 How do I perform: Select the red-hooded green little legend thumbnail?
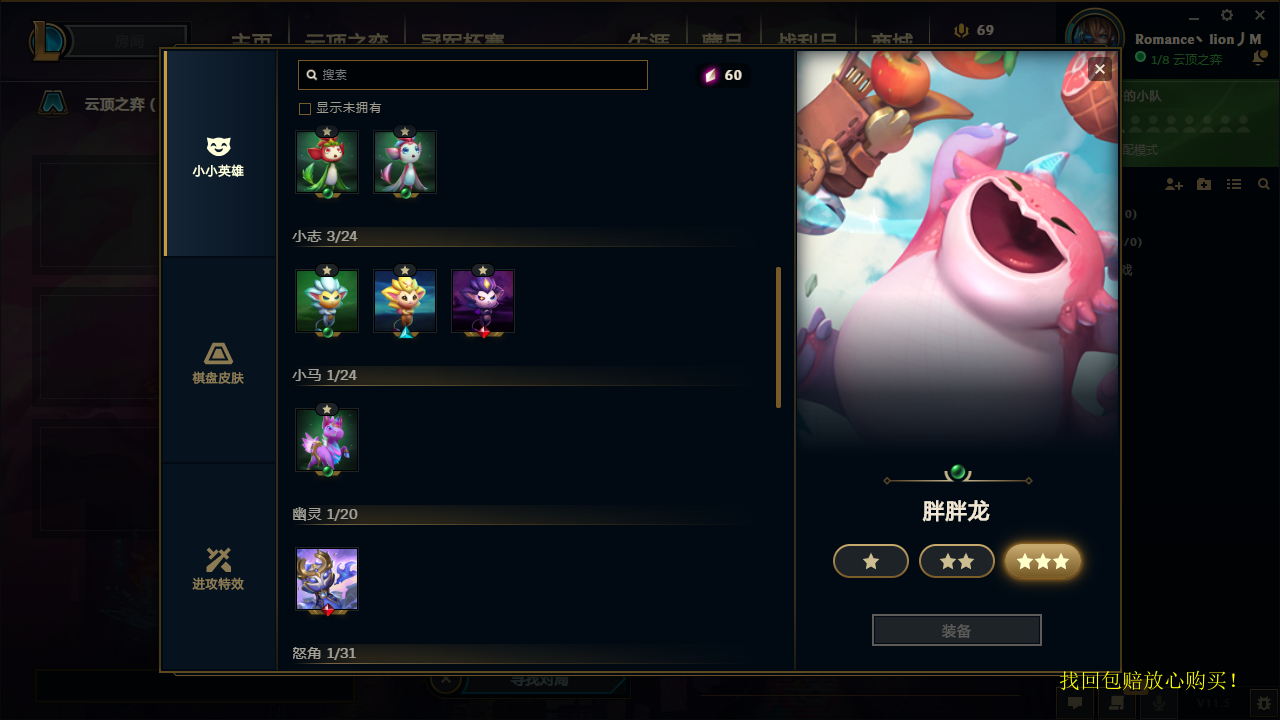click(327, 162)
